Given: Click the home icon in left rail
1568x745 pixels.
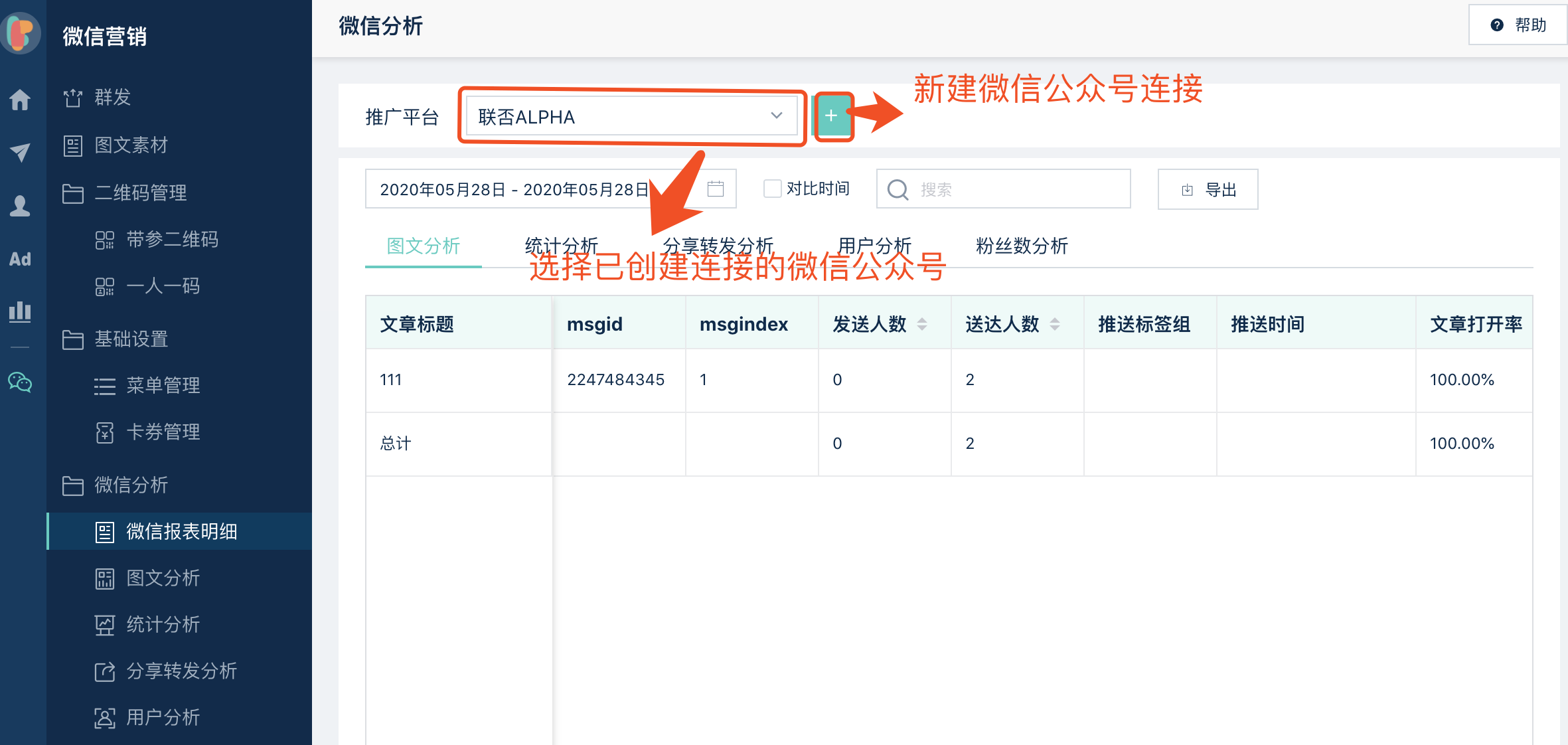Looking at the screenshot, I should coord(20,100).
